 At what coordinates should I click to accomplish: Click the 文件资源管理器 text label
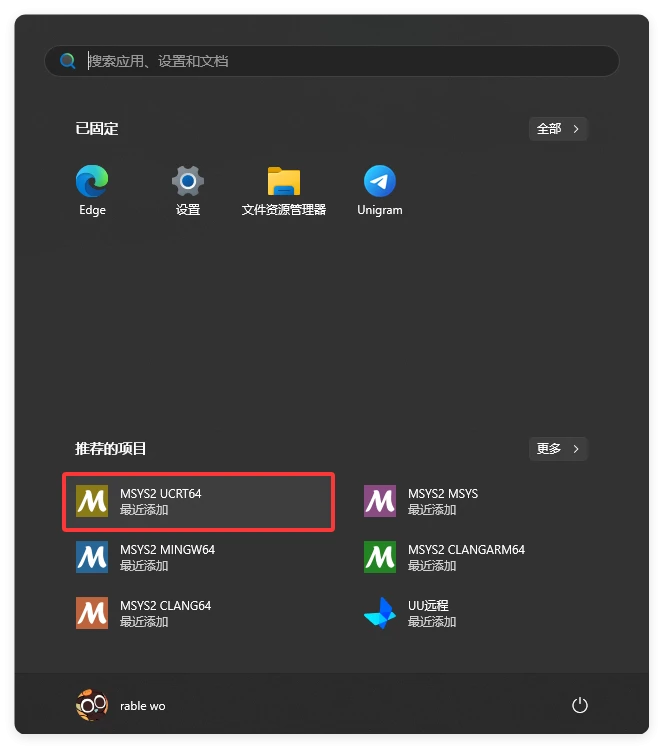[x=284, y=210]
